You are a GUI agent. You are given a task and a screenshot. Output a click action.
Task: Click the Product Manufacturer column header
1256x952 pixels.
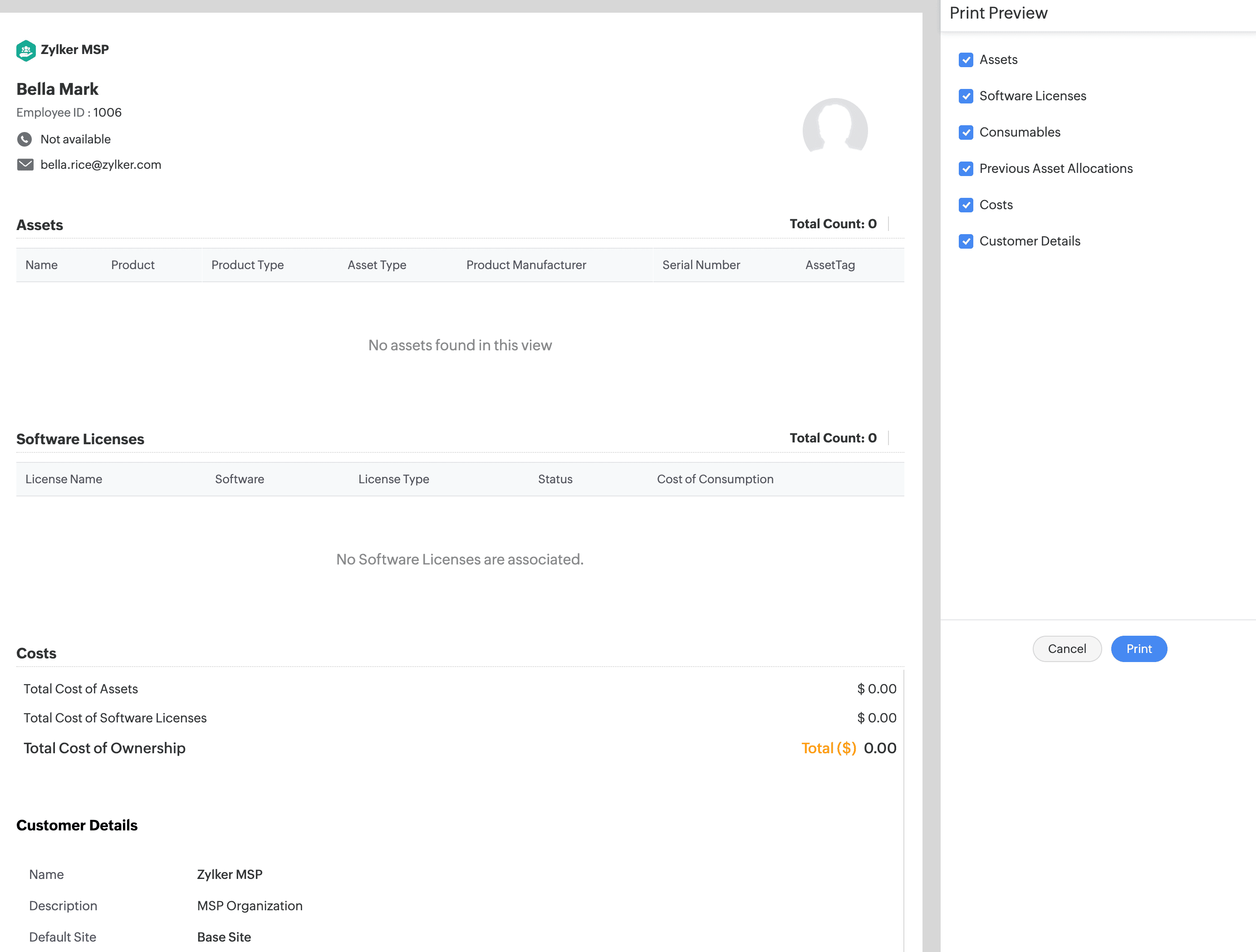[x=526, y=265]
